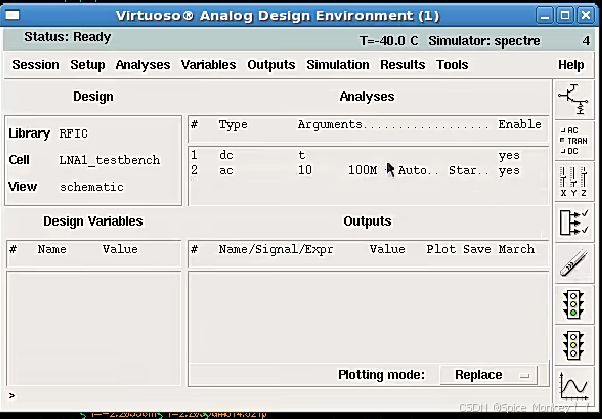Open the Session menu
This screenshot has width=602, height=419.
(x=36, y=65)
